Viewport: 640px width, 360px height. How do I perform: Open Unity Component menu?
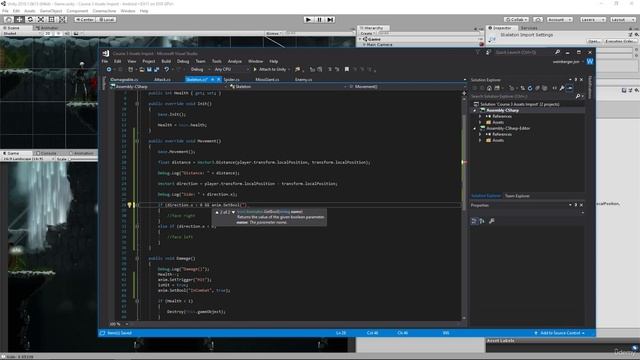pyautogui.click(x=77, y=11)
